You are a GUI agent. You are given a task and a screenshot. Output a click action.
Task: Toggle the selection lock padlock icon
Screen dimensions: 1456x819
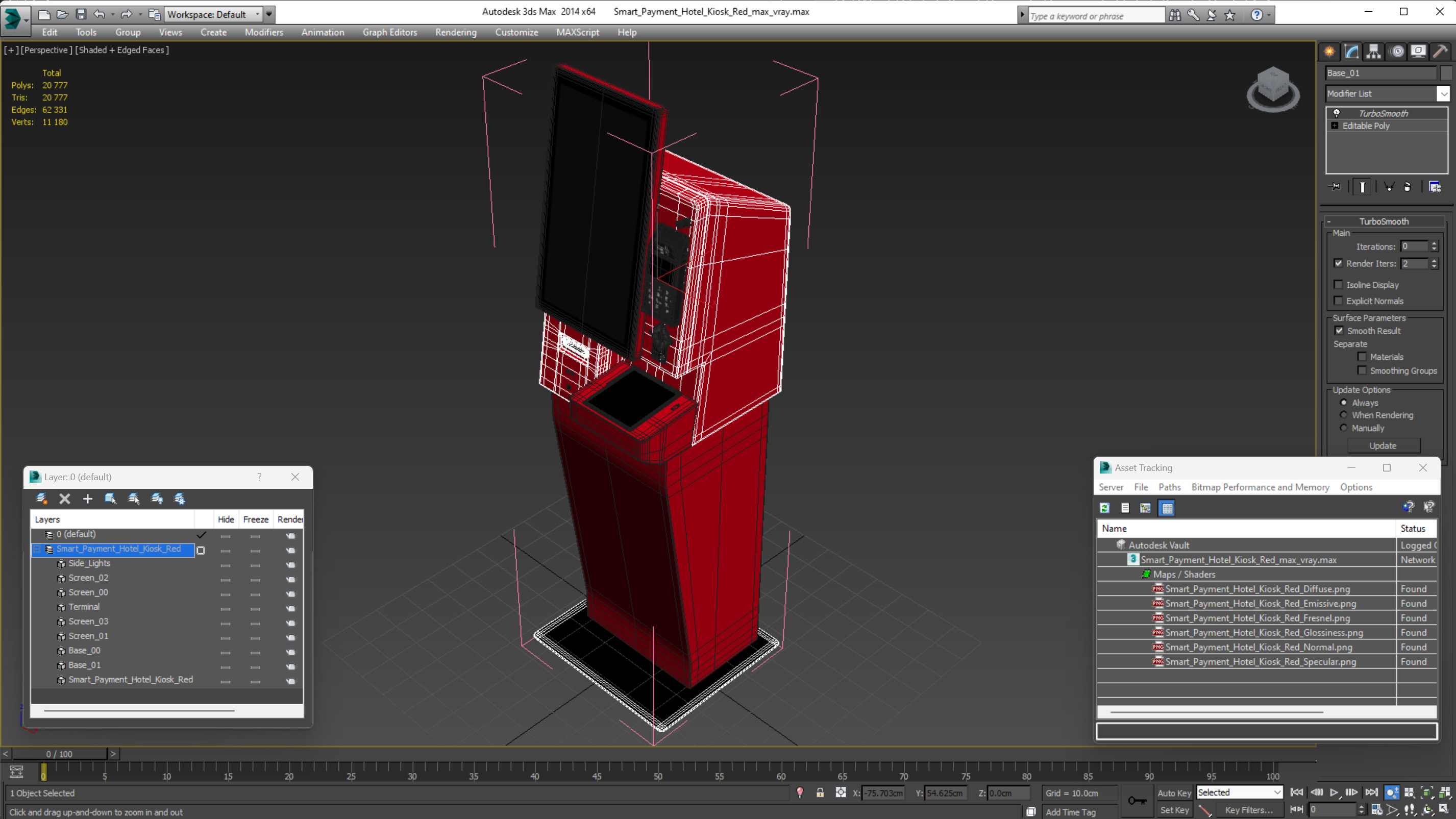point(820,793)
